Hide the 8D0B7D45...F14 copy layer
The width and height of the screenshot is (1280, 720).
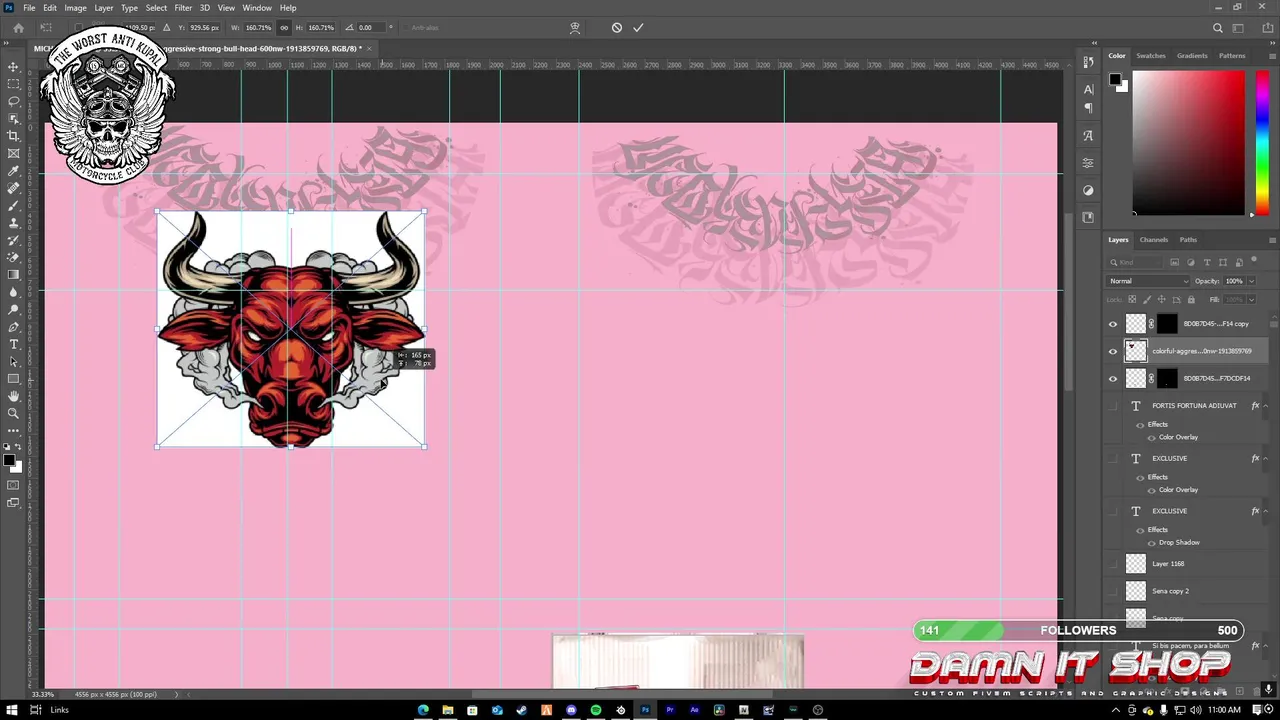click(x=1113, y=324)
